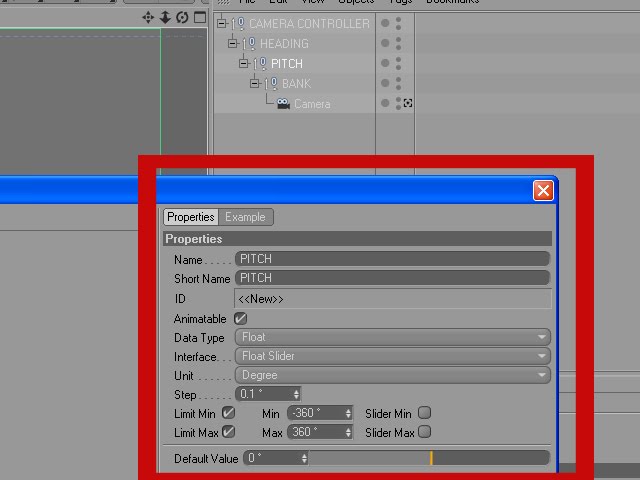Select the CAMERA CONTROLLER object
Image resolution: width=640 pixels, height=480 pixels.
point(309,24)
